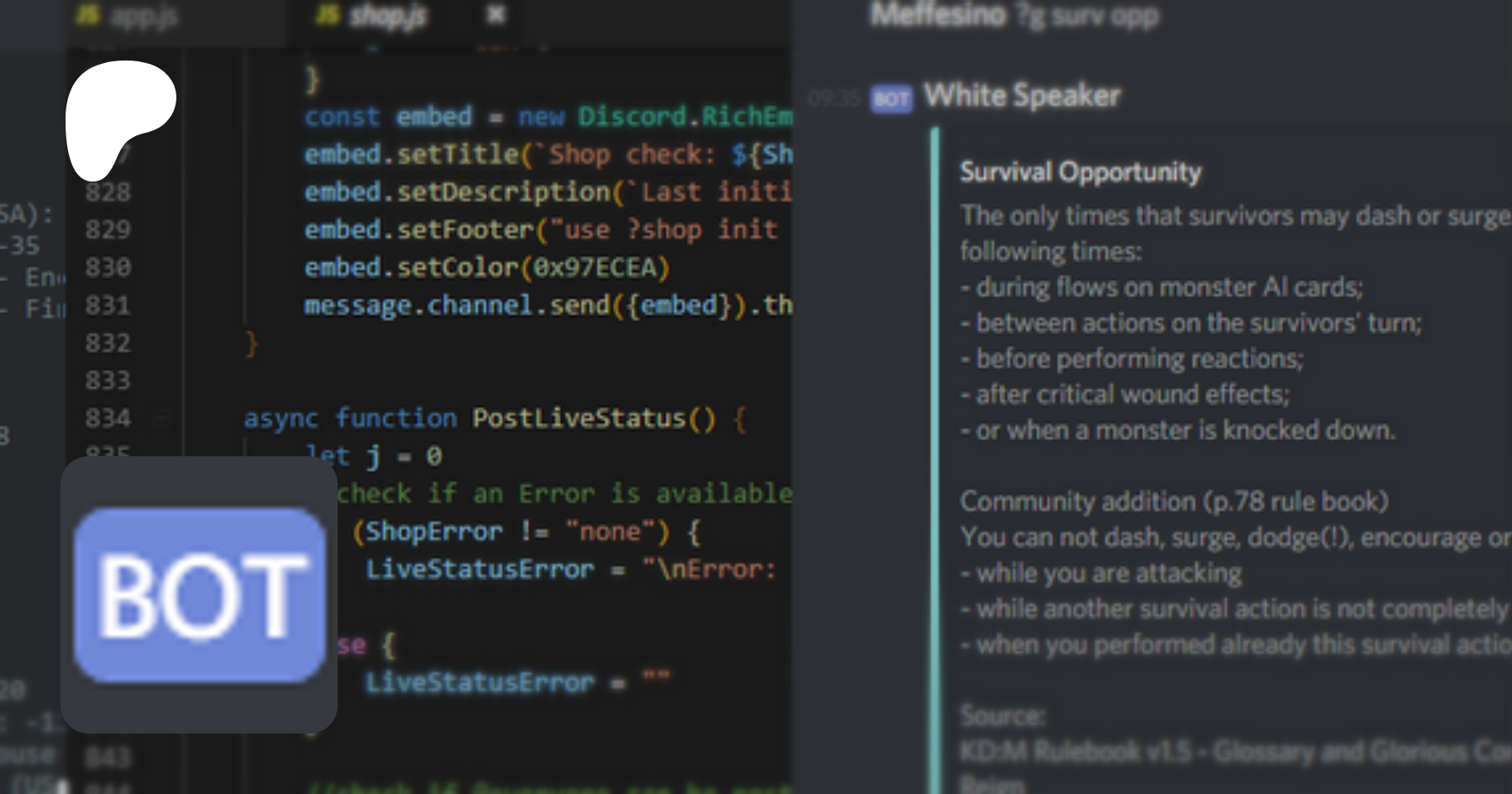Click line number 828 in the gutter

coord(108,192)
